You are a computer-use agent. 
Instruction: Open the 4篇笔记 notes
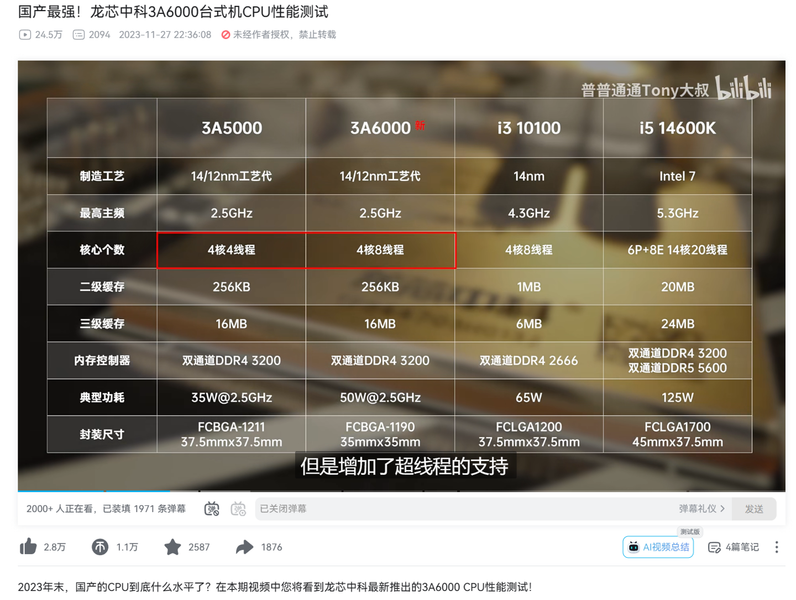click(734, 547)
